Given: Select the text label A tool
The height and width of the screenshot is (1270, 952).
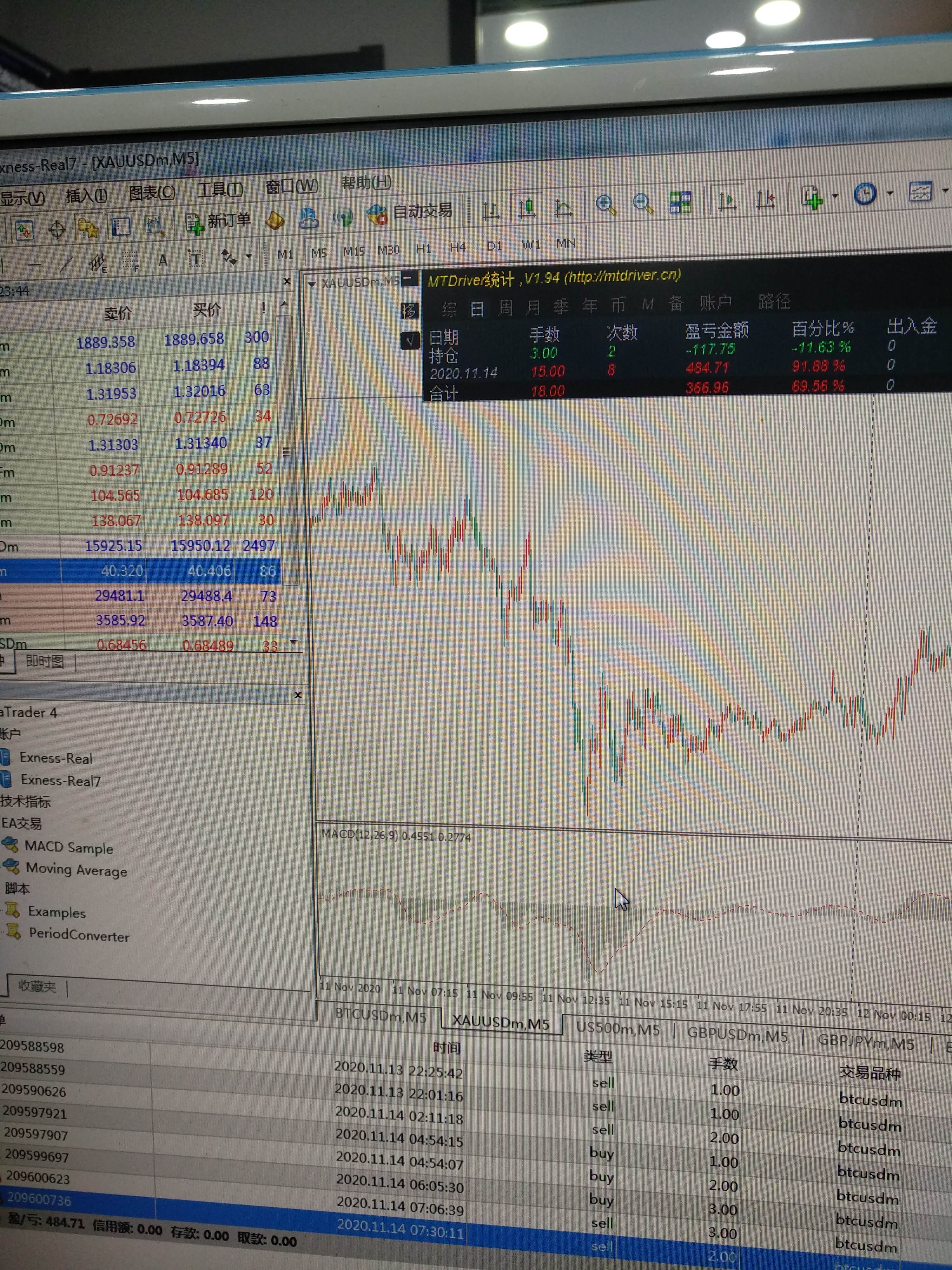Looking at the screenshot, I should pyautogui.click(x=163, y=261).
